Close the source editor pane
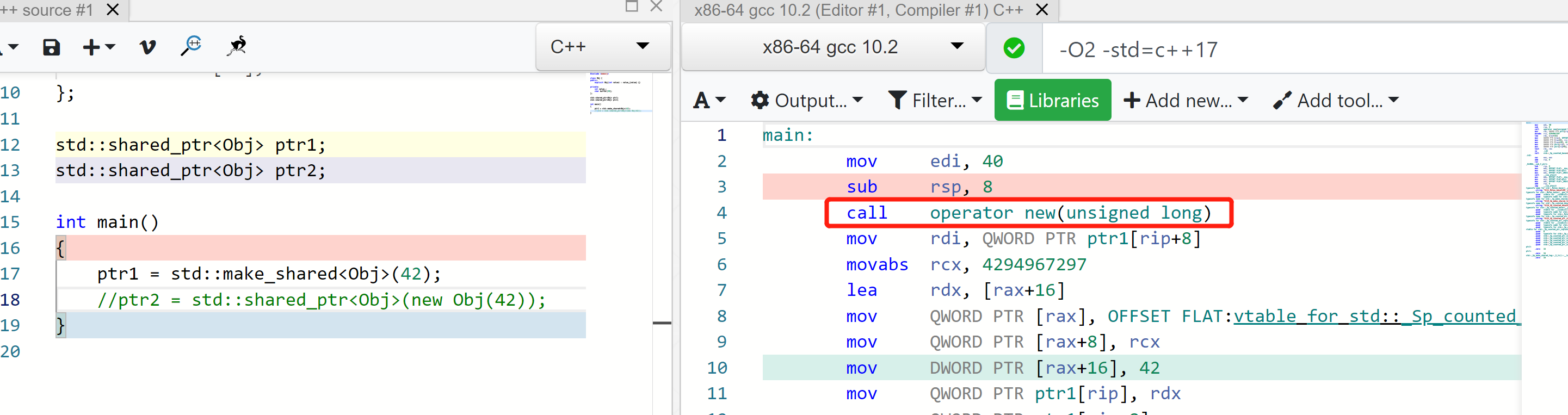 pos(656,7)
